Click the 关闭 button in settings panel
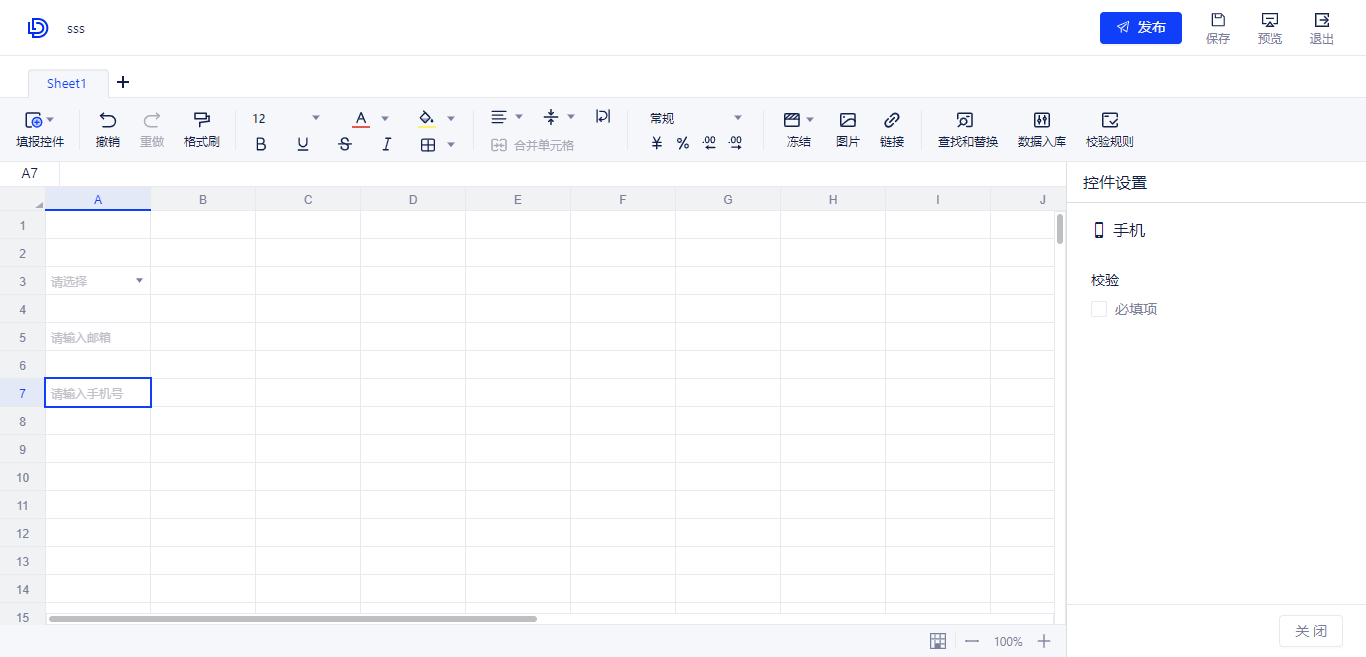The height and width of the screenshot is (657, 1366). click(x=1310, y=631)
